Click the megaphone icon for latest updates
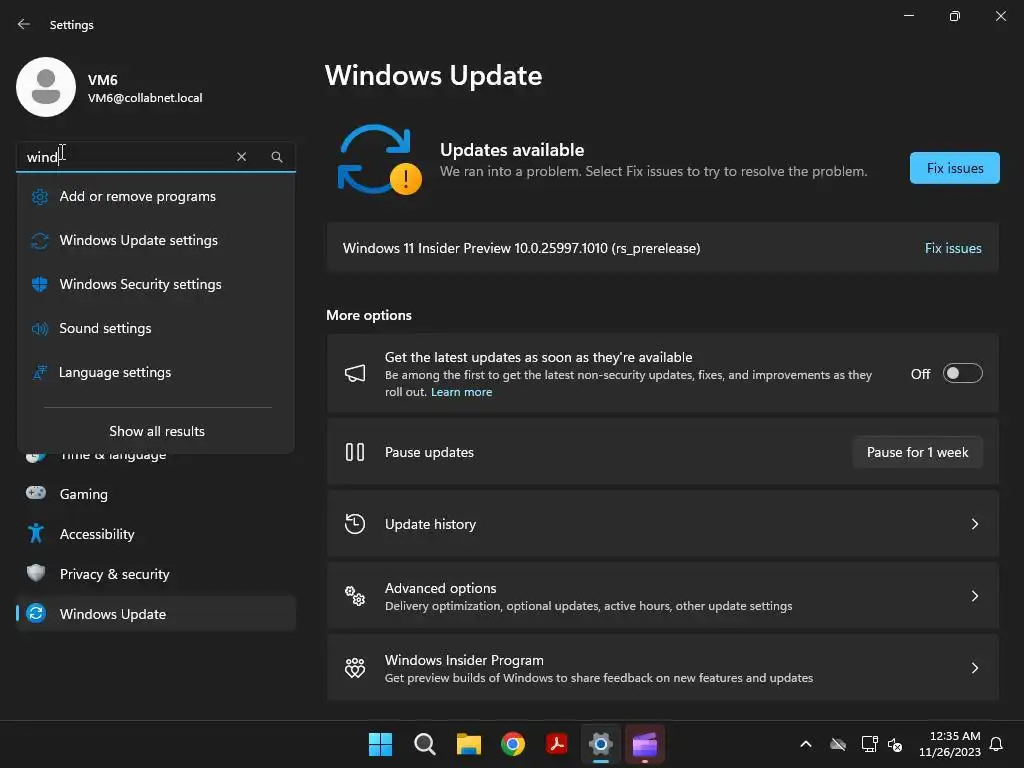The height and width of the screenshot is (768, 1024). click(355, 374)
